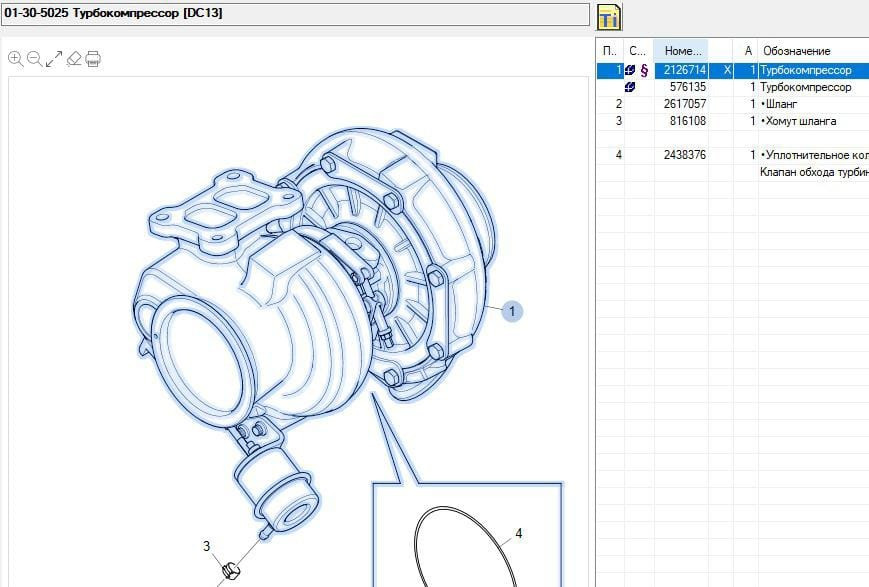Click the П.. position column header
The image size is (869, 587).
pos(609,51)
